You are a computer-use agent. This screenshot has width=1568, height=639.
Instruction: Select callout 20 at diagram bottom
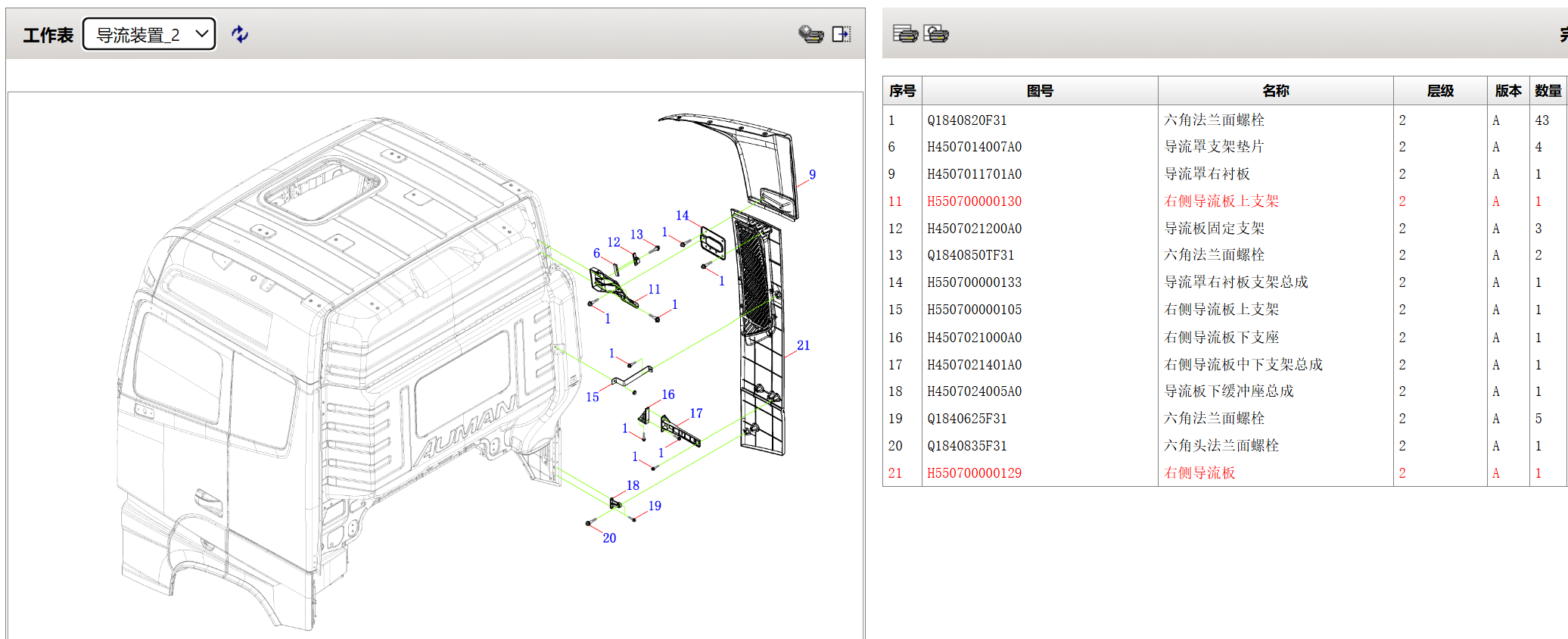coord(609,538)
